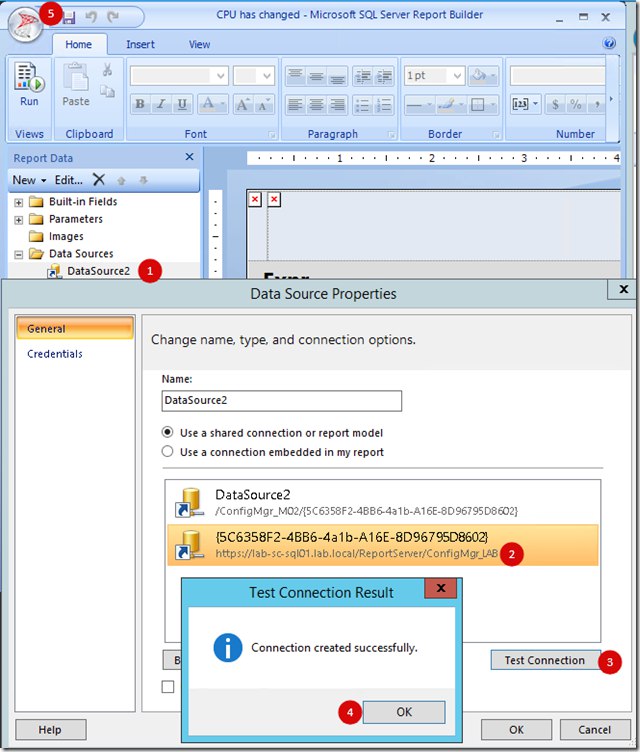This screenshot has width=640, height=752.
Task: Open the font name dropdown
Action: click(220, 76)
